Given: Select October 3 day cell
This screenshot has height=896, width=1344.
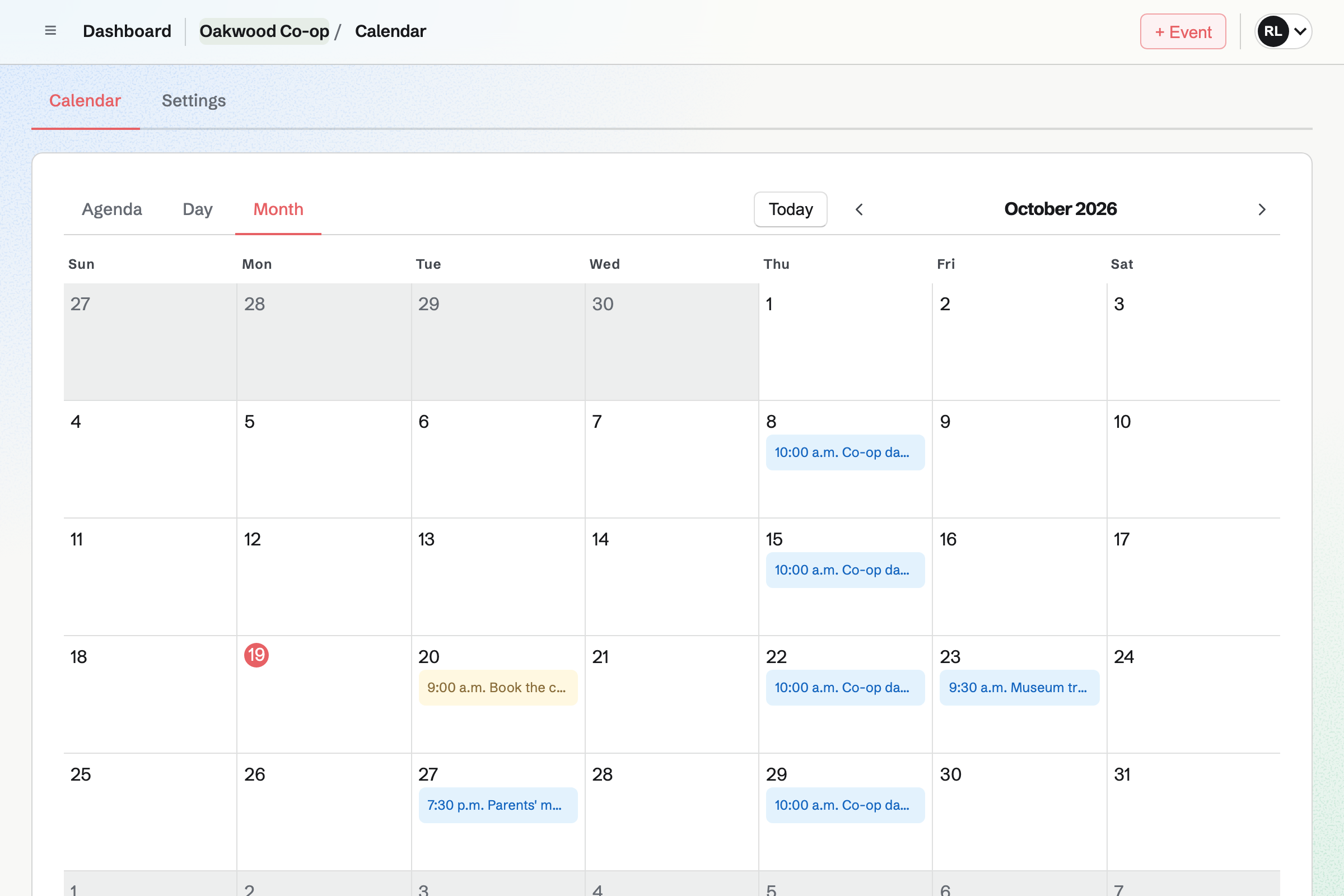Looking at the screenshot, I should point(1193,342).
